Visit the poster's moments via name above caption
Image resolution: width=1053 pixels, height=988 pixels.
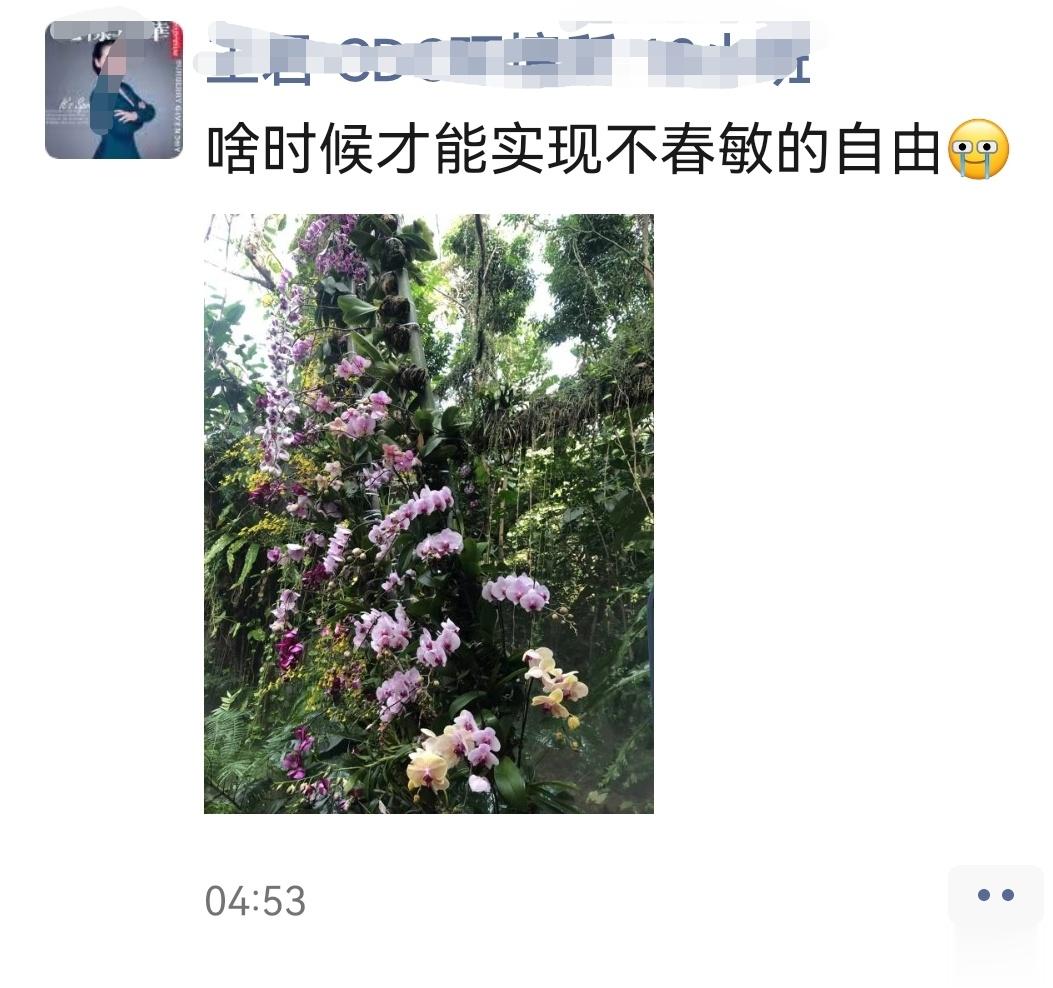508,54
